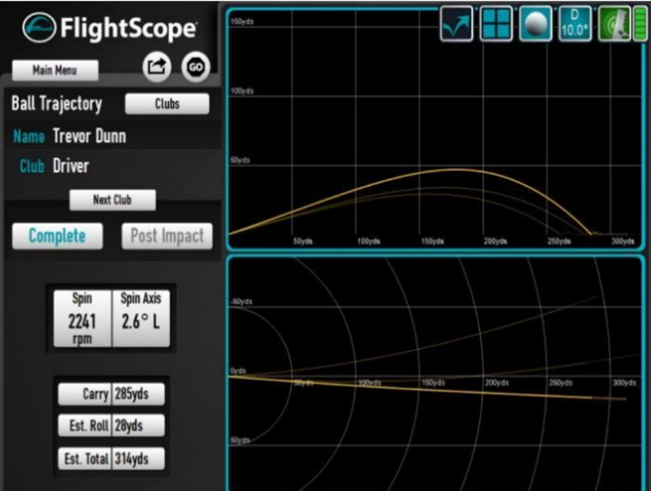Open the four-panel grid layout icon
651x491 pixels.
496,24
